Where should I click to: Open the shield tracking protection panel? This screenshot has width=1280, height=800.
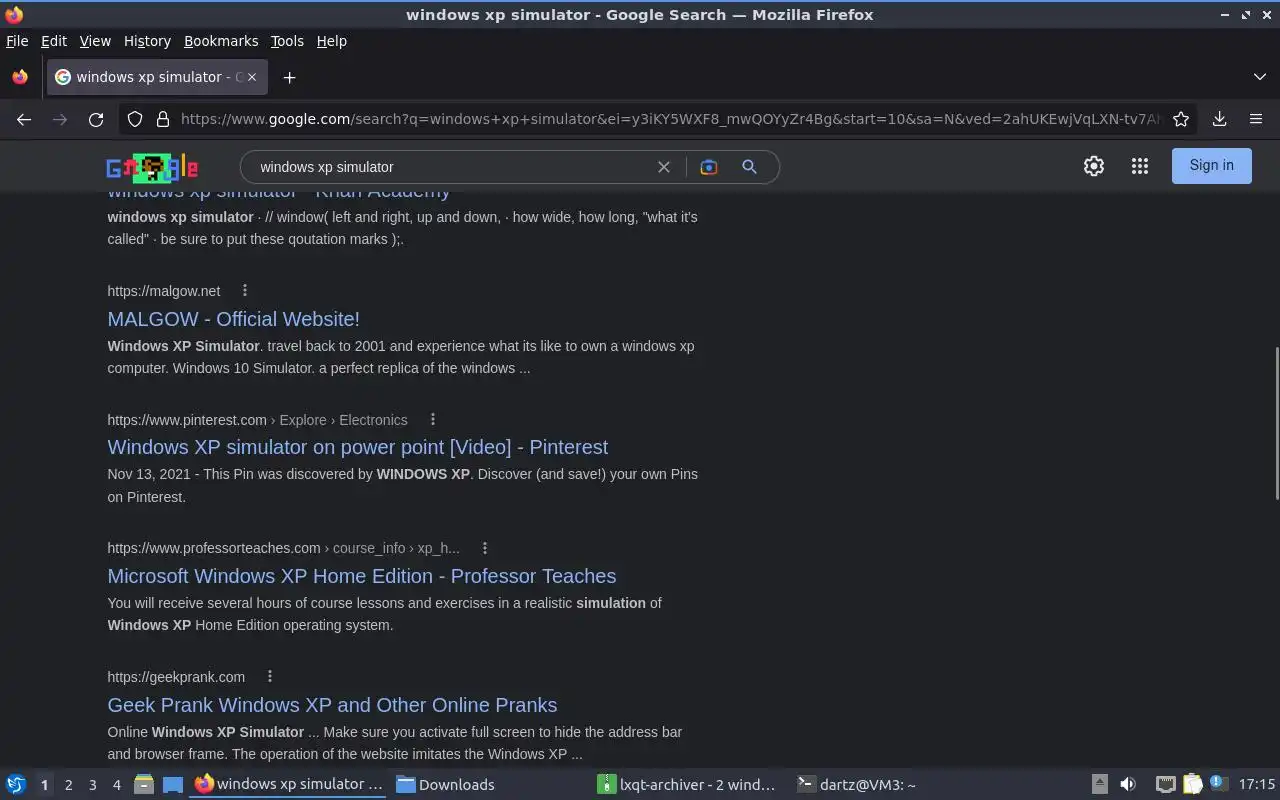[135, 119]
